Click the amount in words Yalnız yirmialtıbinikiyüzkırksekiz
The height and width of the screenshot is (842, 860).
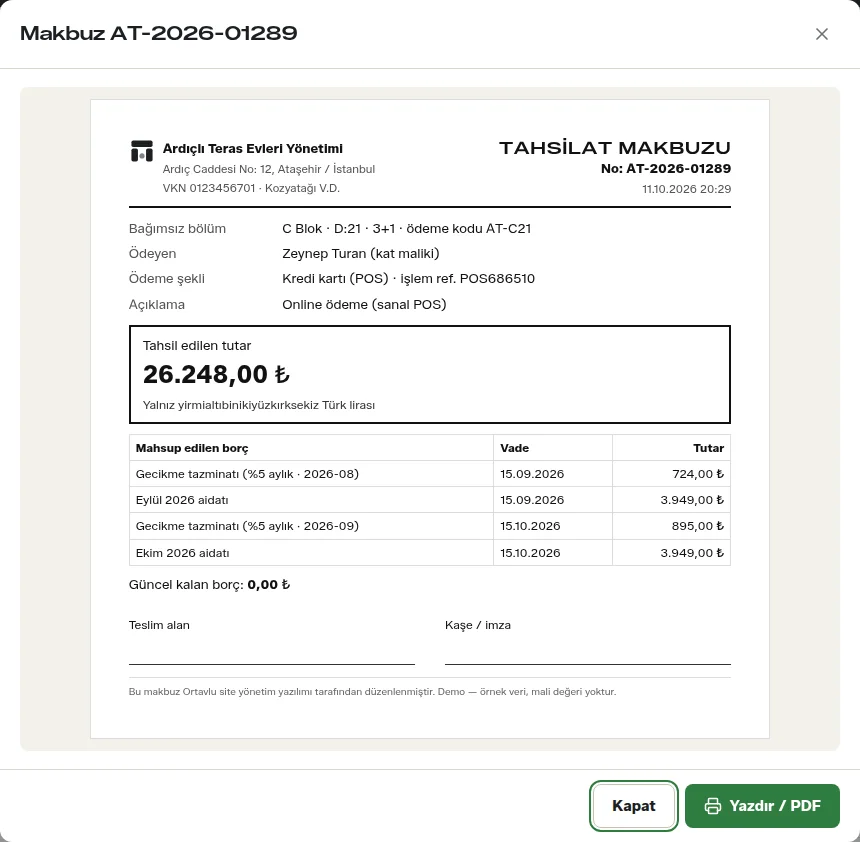pyautogui.click(x=259, y=405)
